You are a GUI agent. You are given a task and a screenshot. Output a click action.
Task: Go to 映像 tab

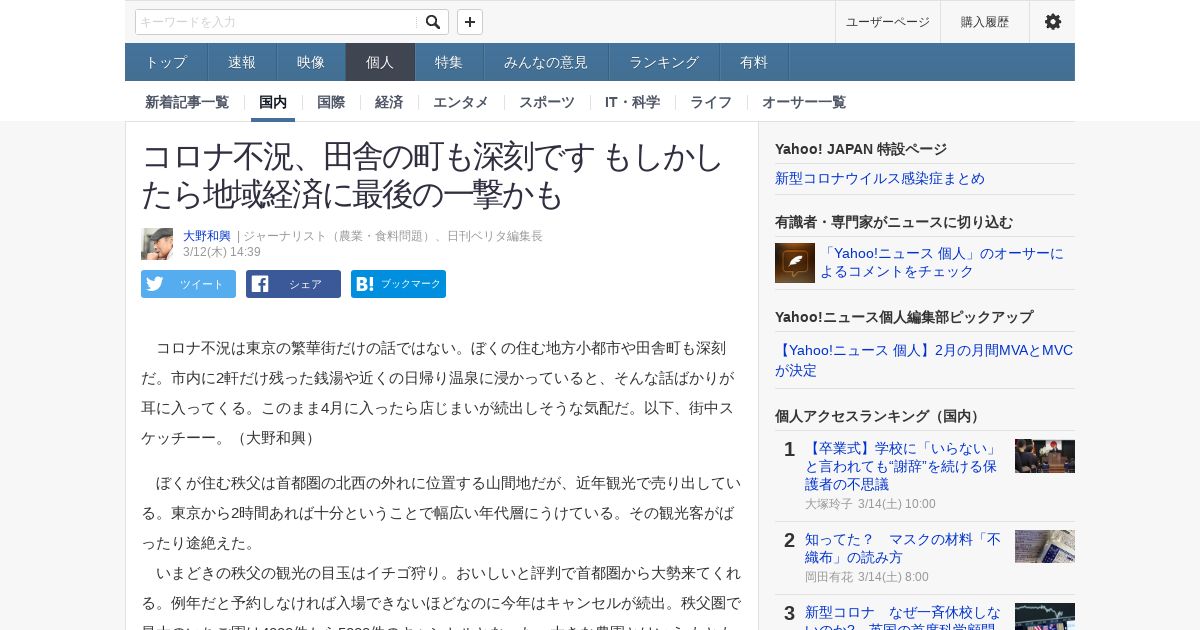point(311,62)
